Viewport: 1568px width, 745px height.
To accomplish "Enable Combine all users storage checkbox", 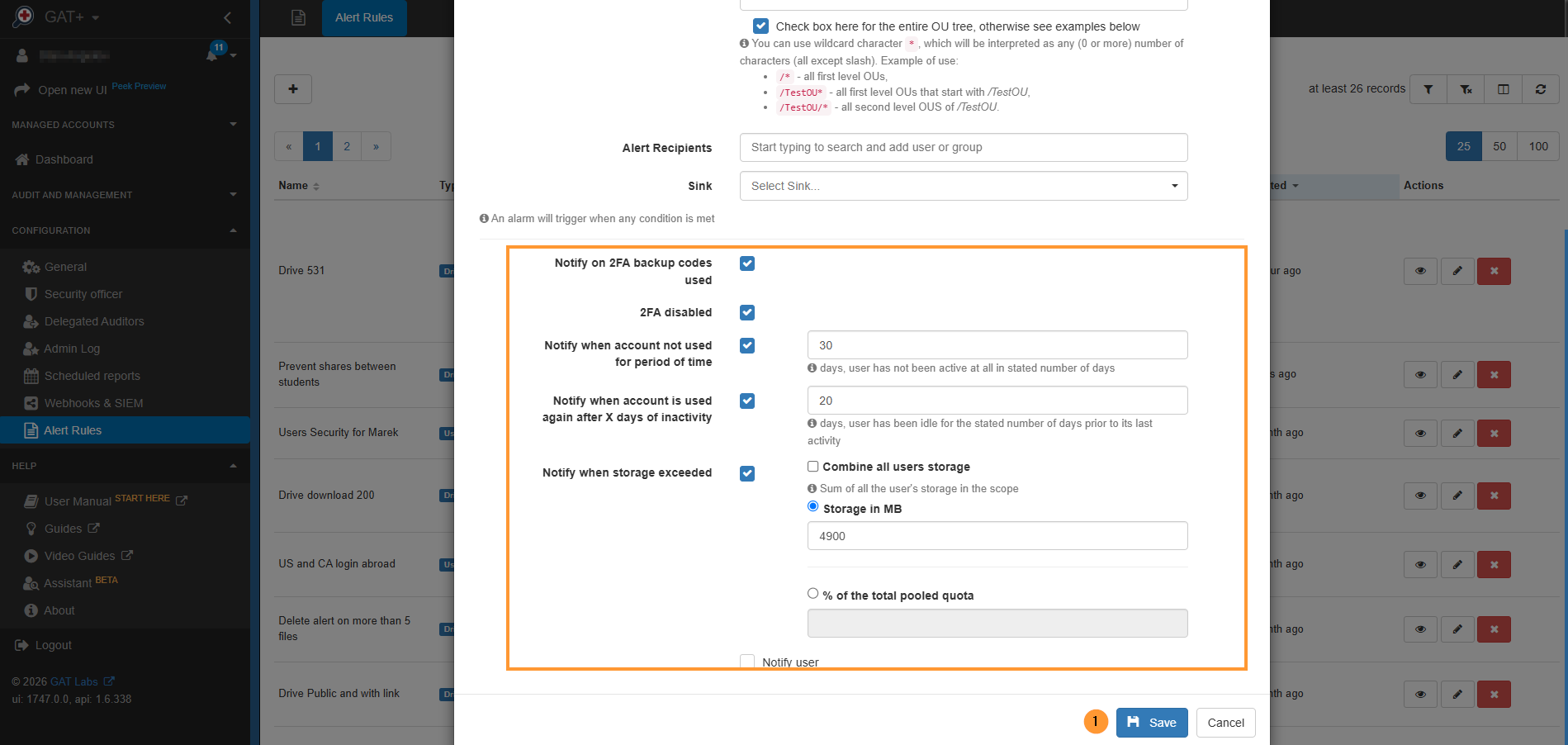I will [813, 467].
